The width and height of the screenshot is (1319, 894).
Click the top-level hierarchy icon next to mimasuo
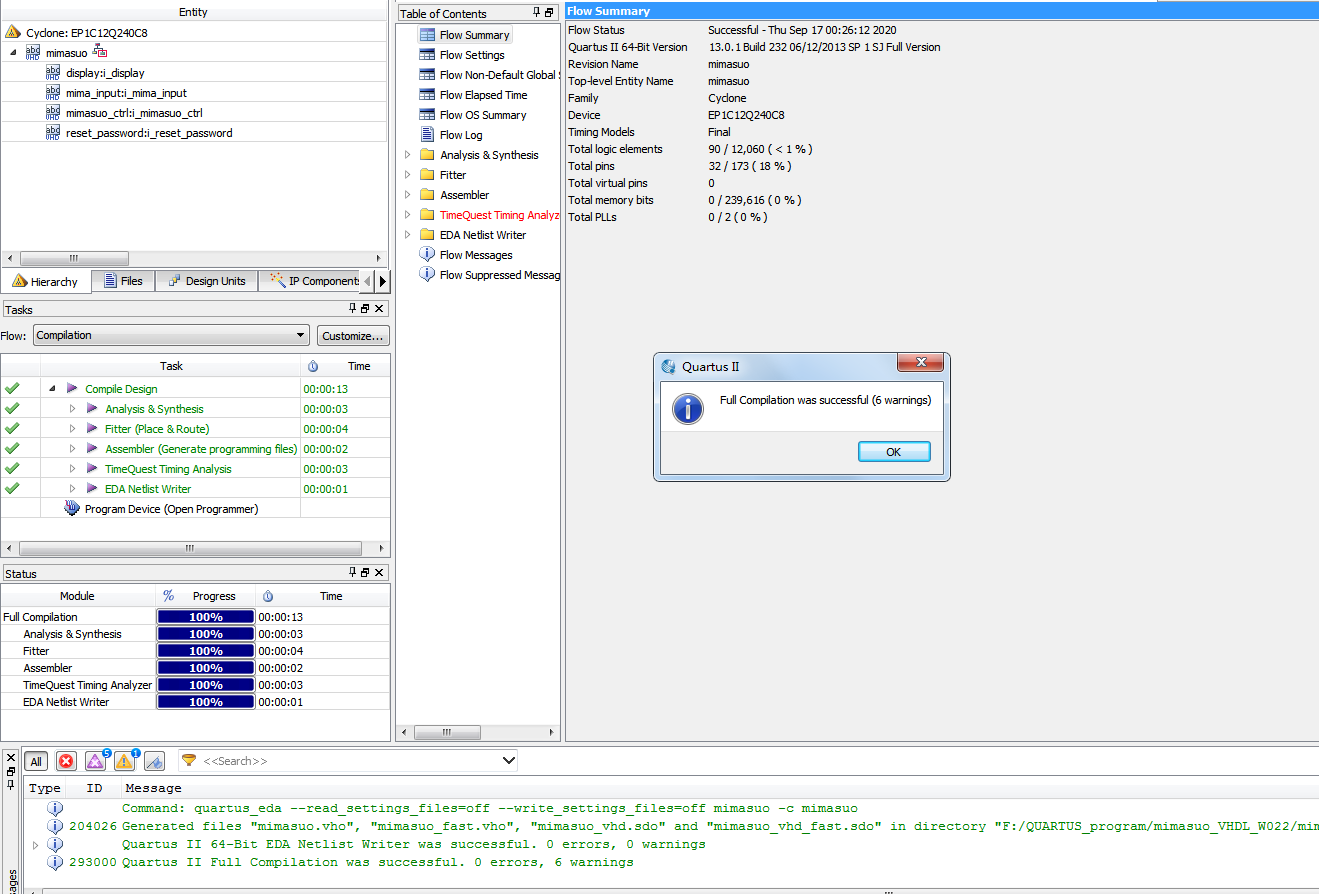pos(100,51)
